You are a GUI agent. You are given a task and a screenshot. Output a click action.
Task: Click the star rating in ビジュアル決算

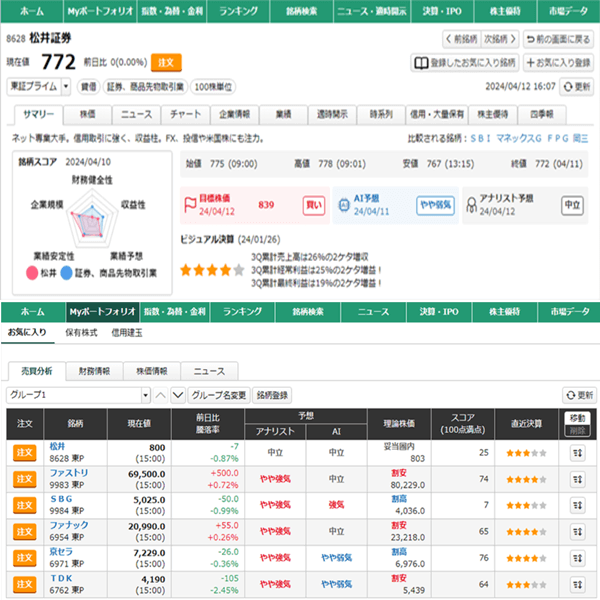[x=212, y=270]
